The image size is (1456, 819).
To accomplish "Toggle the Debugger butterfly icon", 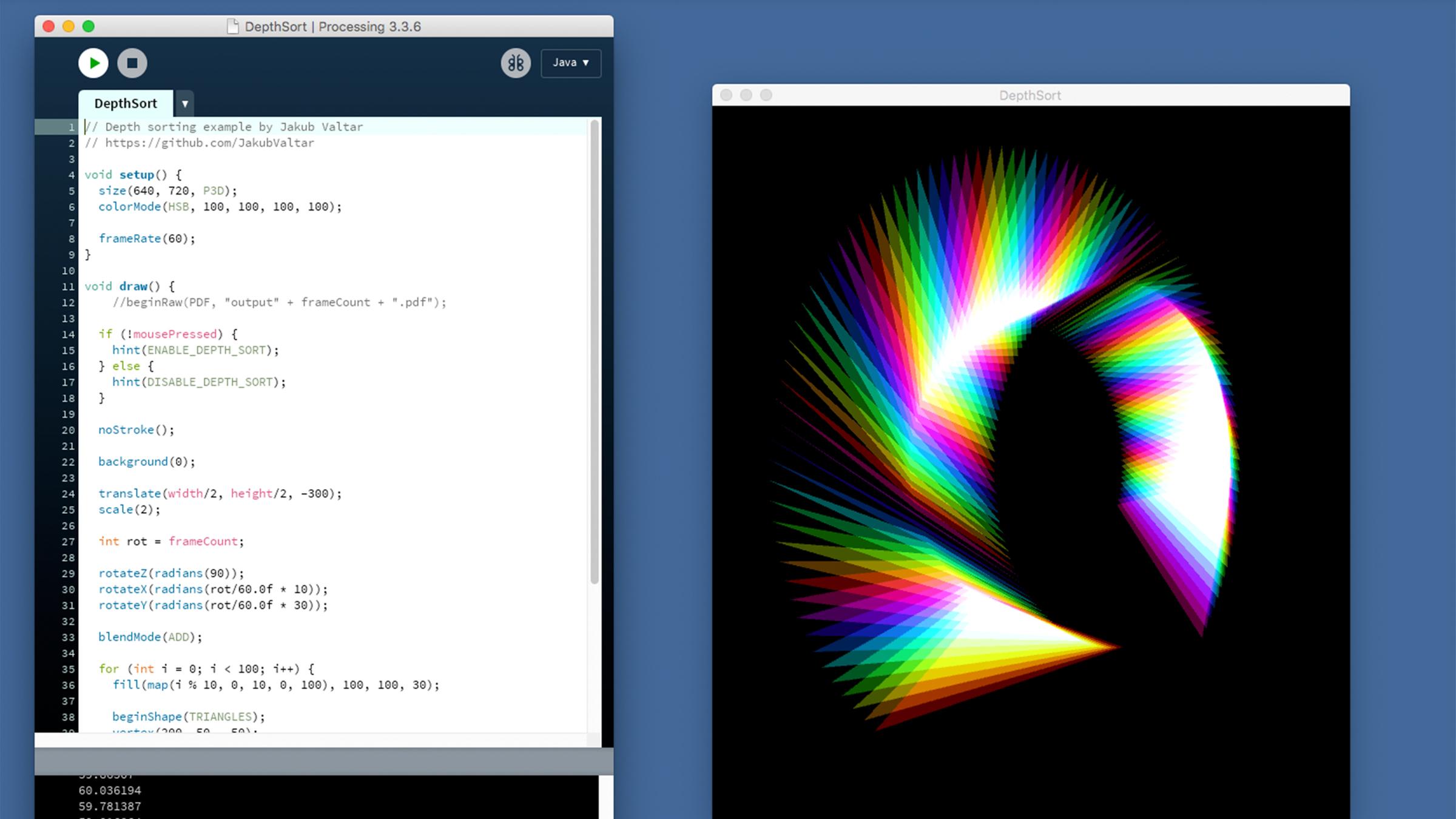I will (516, 63).
